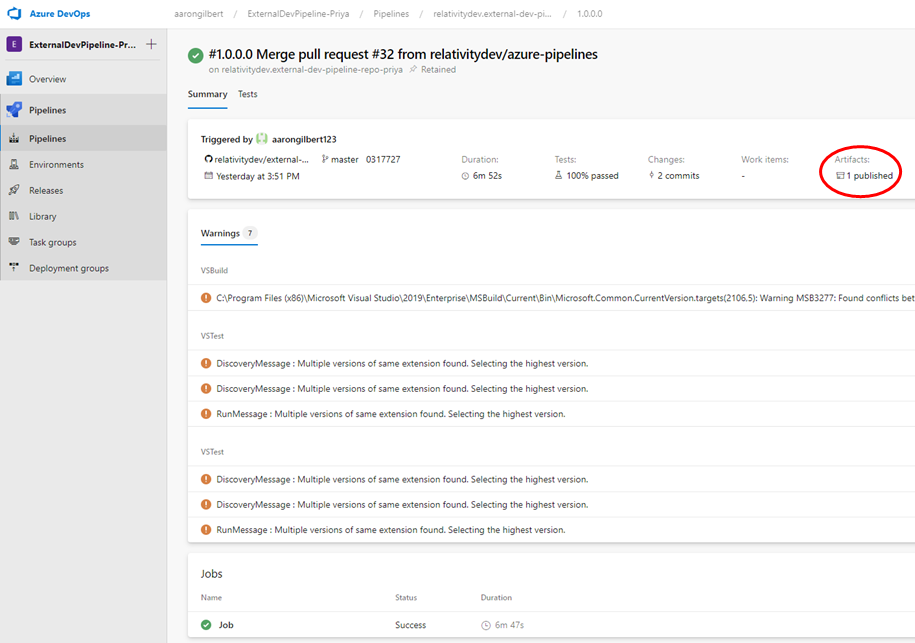Viewport: 915px width, 643px height.
Task: Click the clock icon beside 6m 47s
Action: click(x=486, y=625)
